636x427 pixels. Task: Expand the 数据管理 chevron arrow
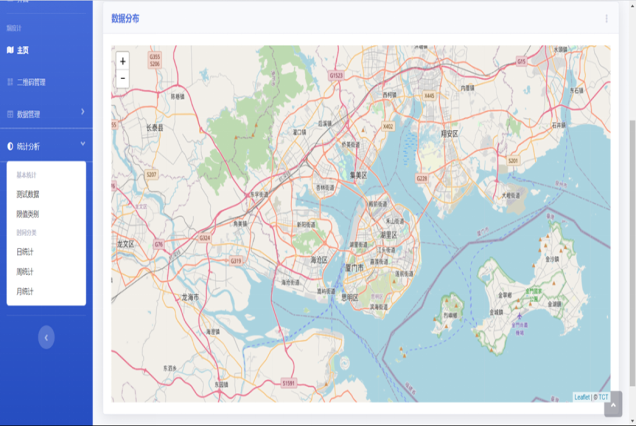(83, 112)
